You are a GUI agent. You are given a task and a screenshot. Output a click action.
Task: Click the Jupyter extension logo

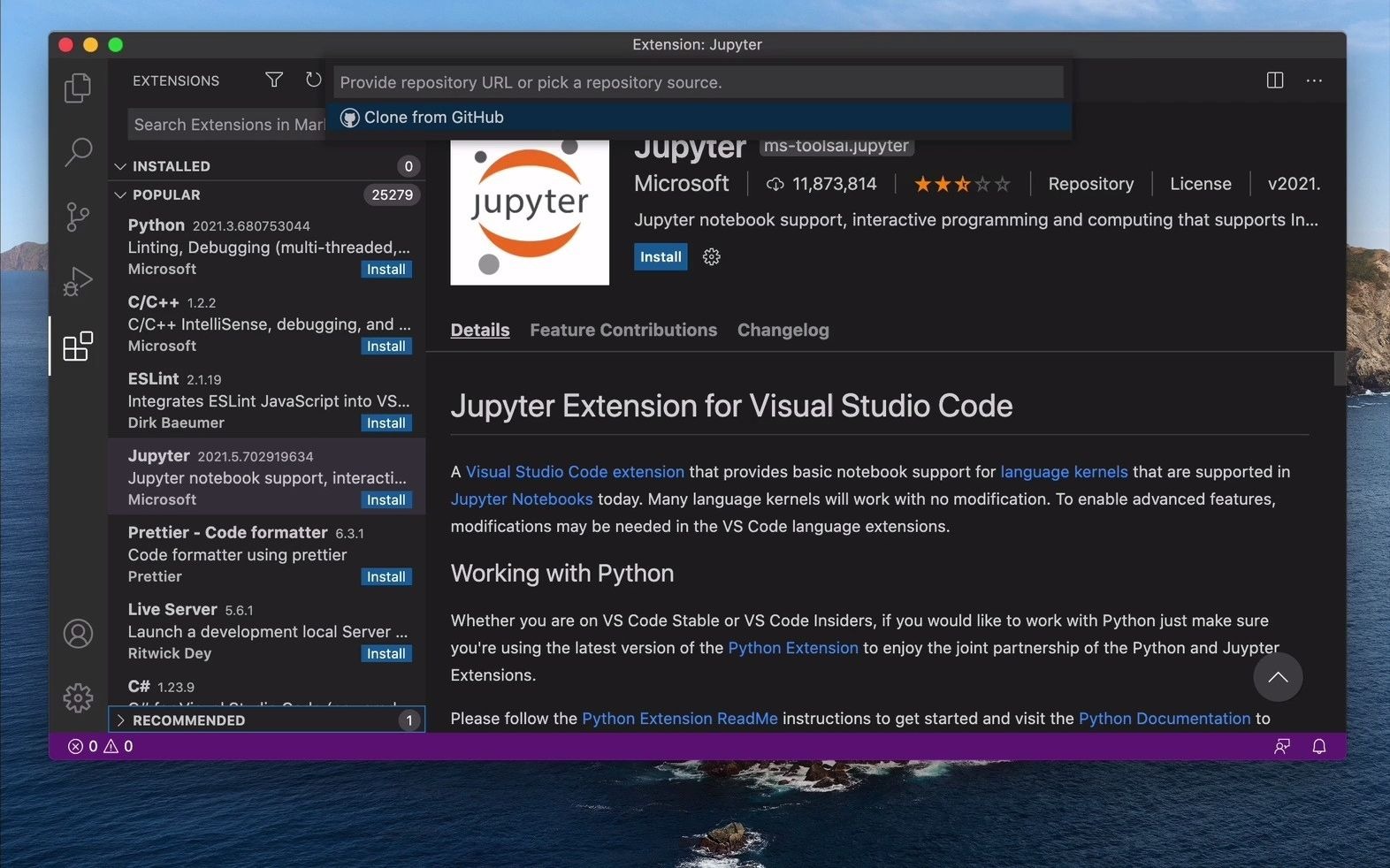(x=530, y=212)
